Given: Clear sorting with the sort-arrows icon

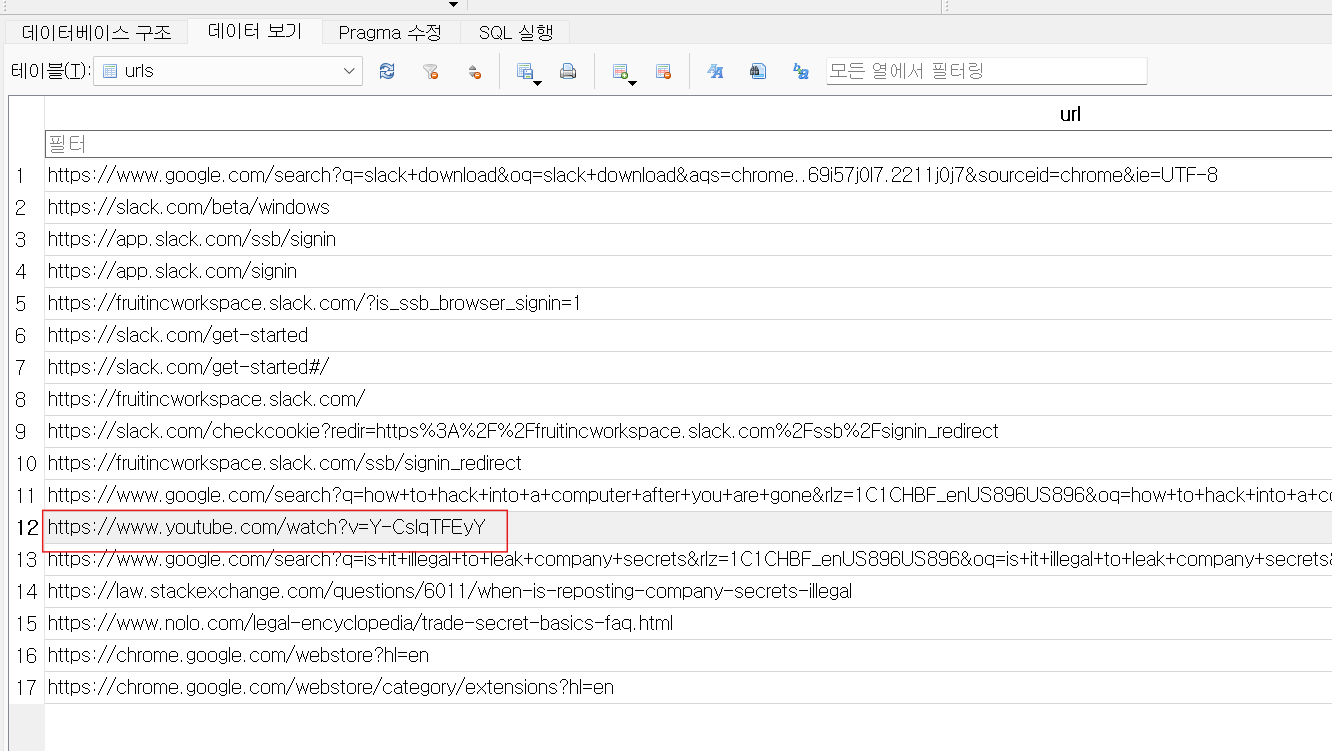Looking at the screenshot, I should coord(475,71).
